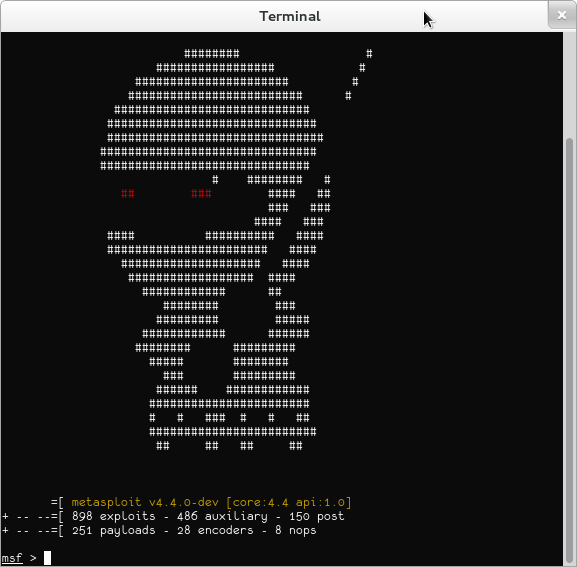Click the Terminal title bar text
The height and width of the screenshot is (567, 577).
pos(290,16)
